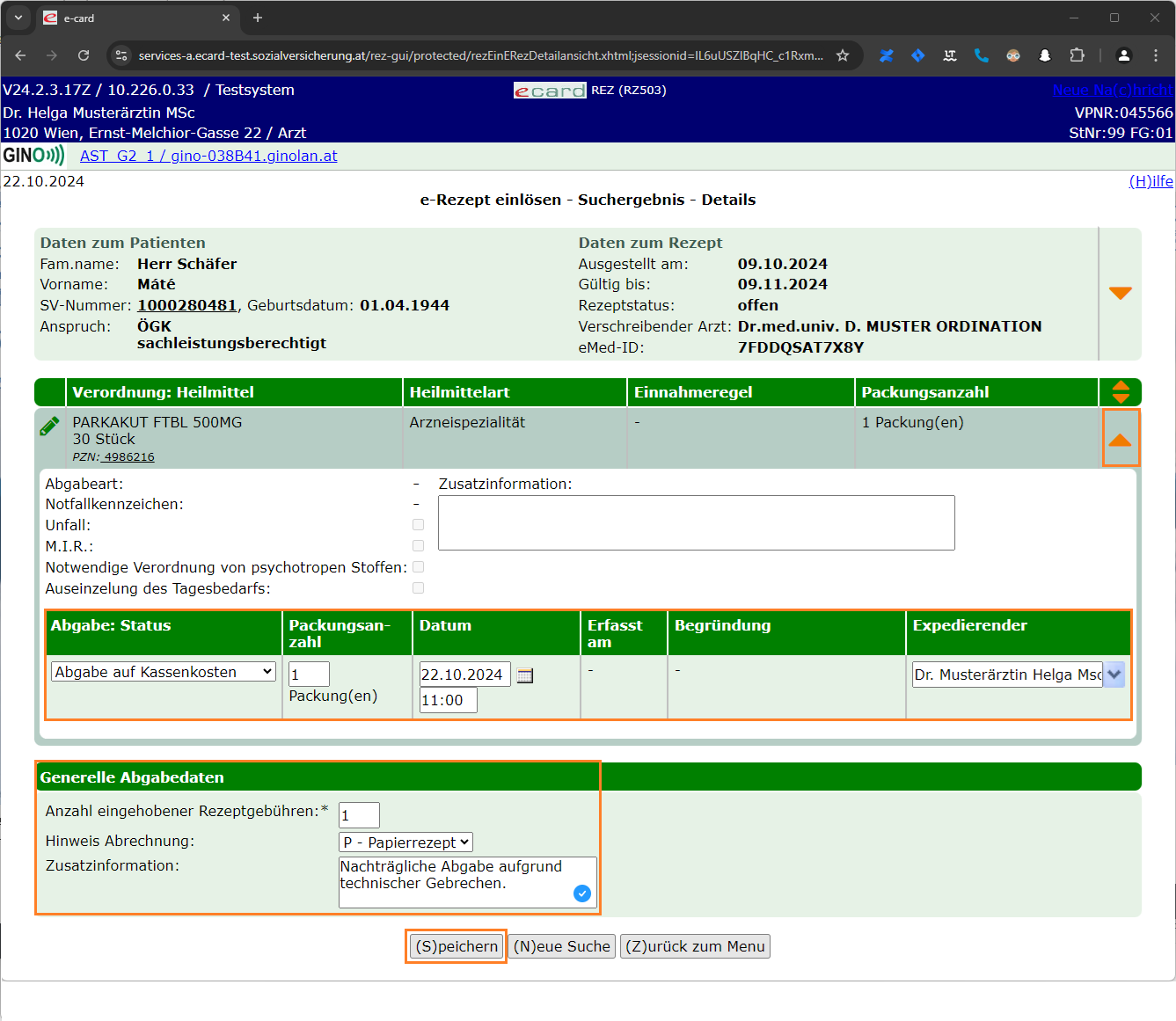Collapse the PARKAKUT prescription details row
The image size is (1176, 1021).
[1121, 439]
